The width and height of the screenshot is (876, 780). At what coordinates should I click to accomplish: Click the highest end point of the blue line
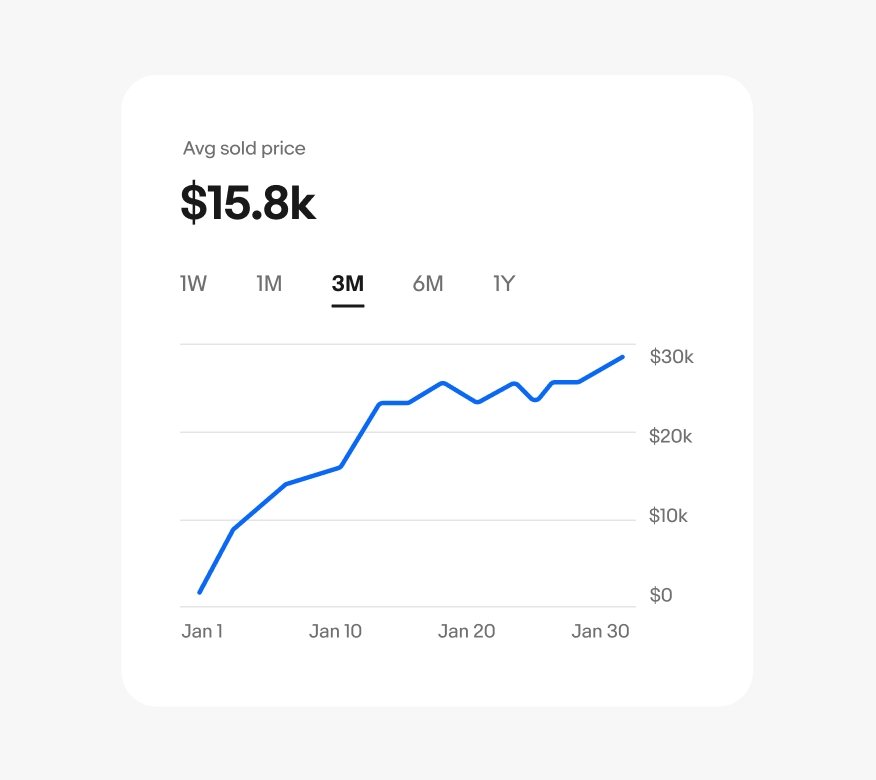tap(623, 357)
